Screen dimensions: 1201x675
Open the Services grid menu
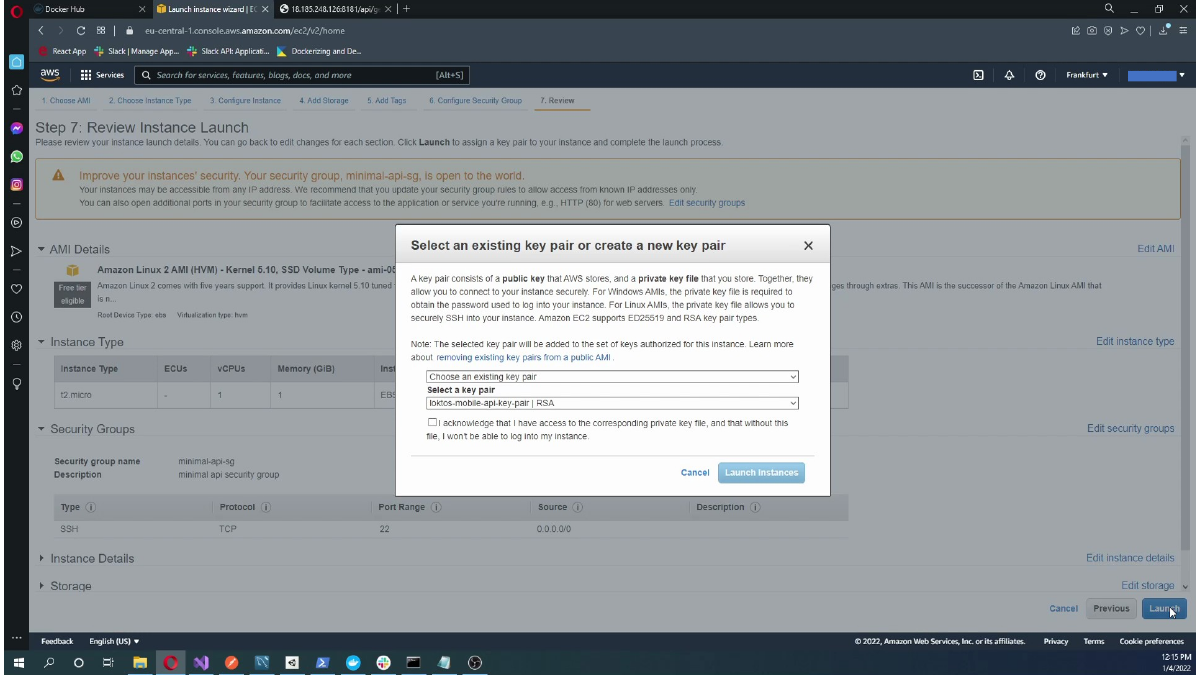coord(102,75)
